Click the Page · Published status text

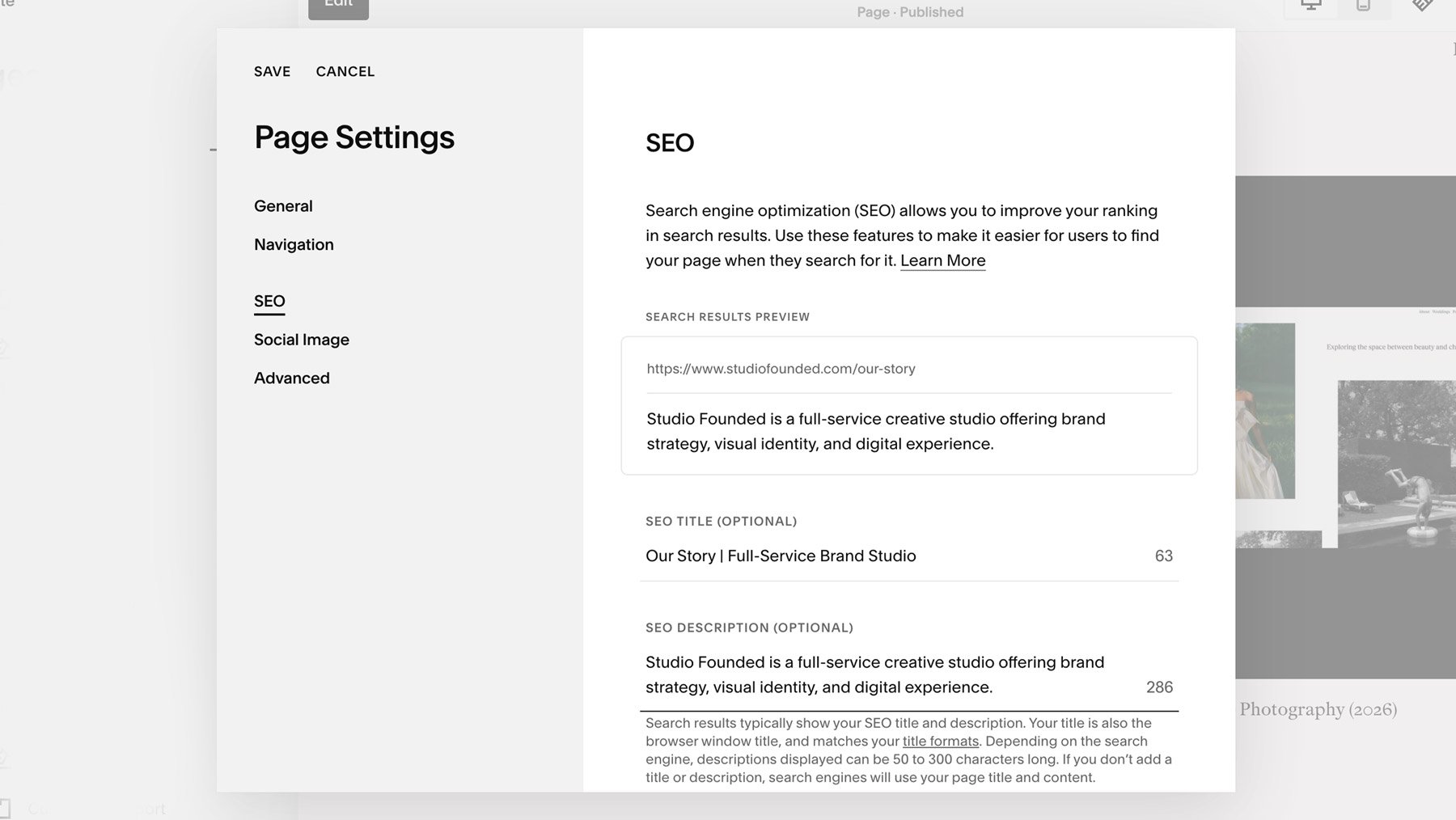coord(910,12)
